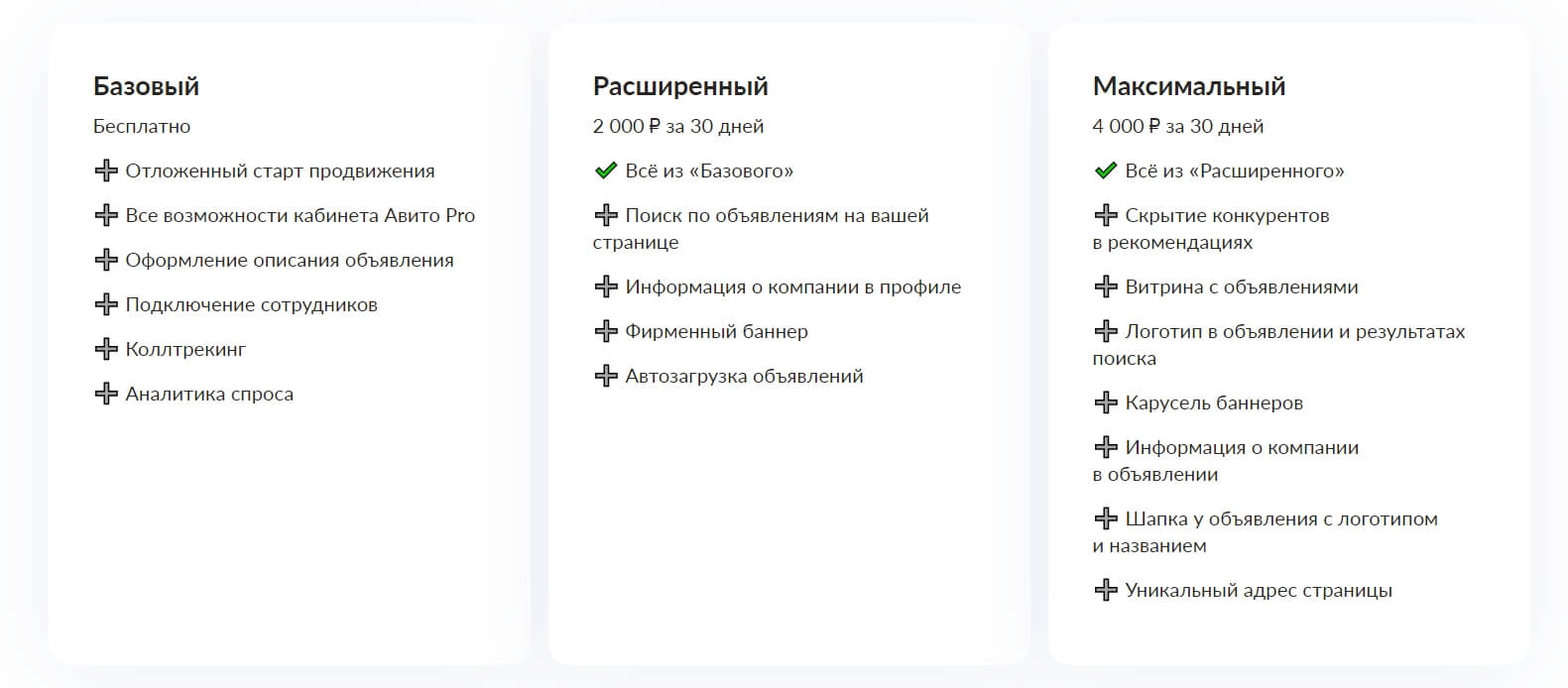
Task: Select the Базовый plan heading
Action: (146, 86)
